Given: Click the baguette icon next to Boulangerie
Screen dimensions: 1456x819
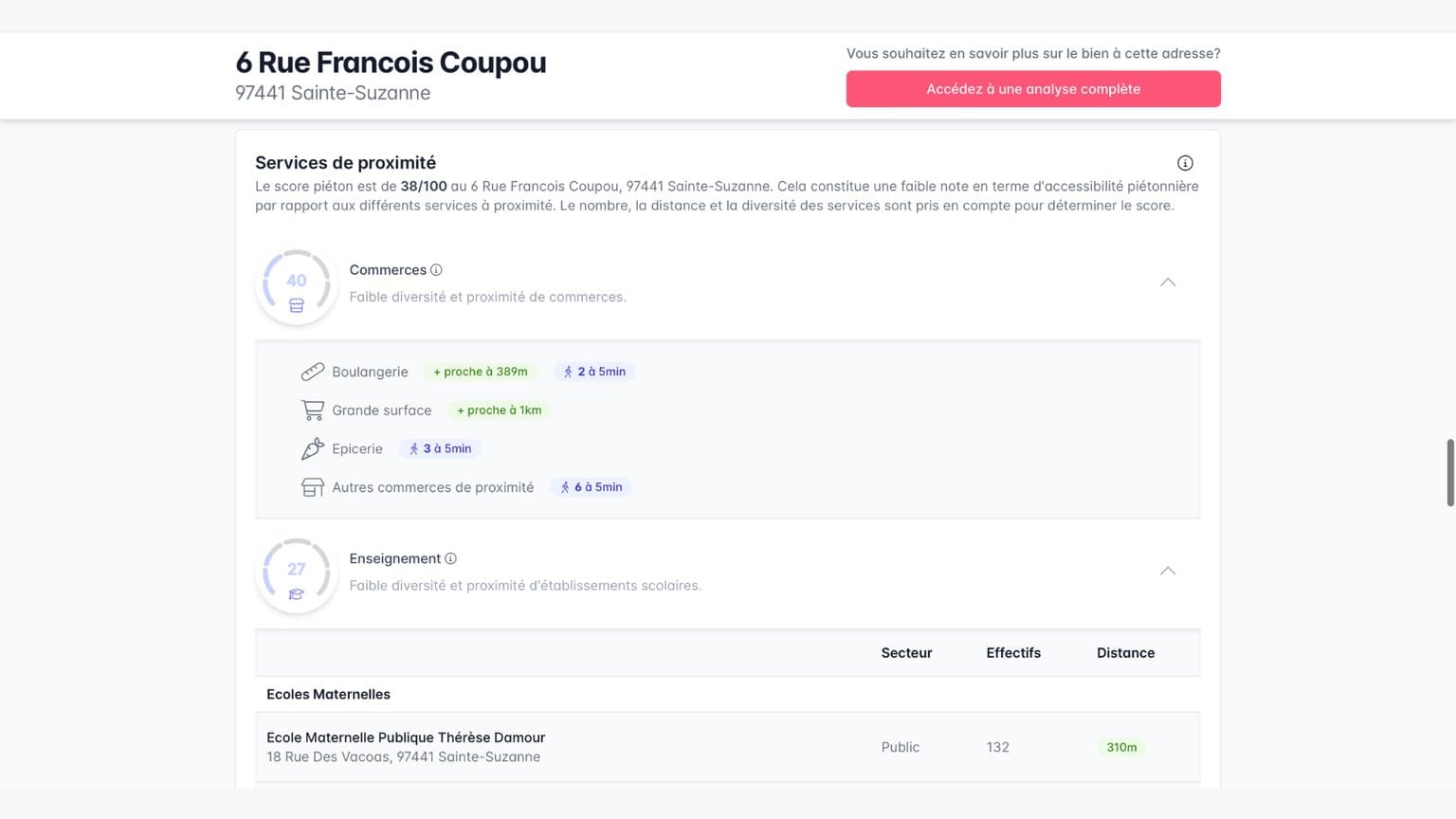Looking at the screenshot, I should (x=313, y=372).
